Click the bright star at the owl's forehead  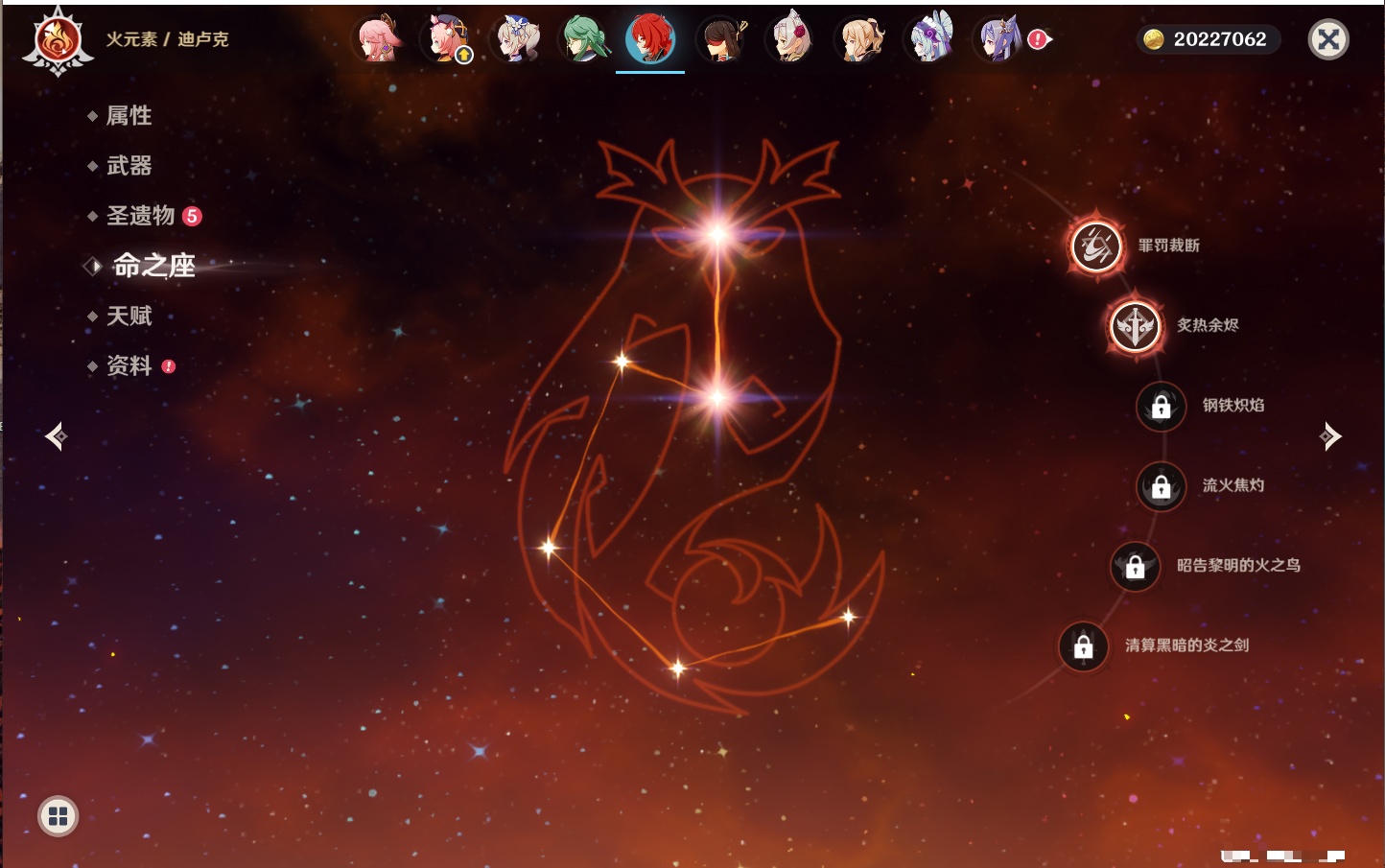717,234
